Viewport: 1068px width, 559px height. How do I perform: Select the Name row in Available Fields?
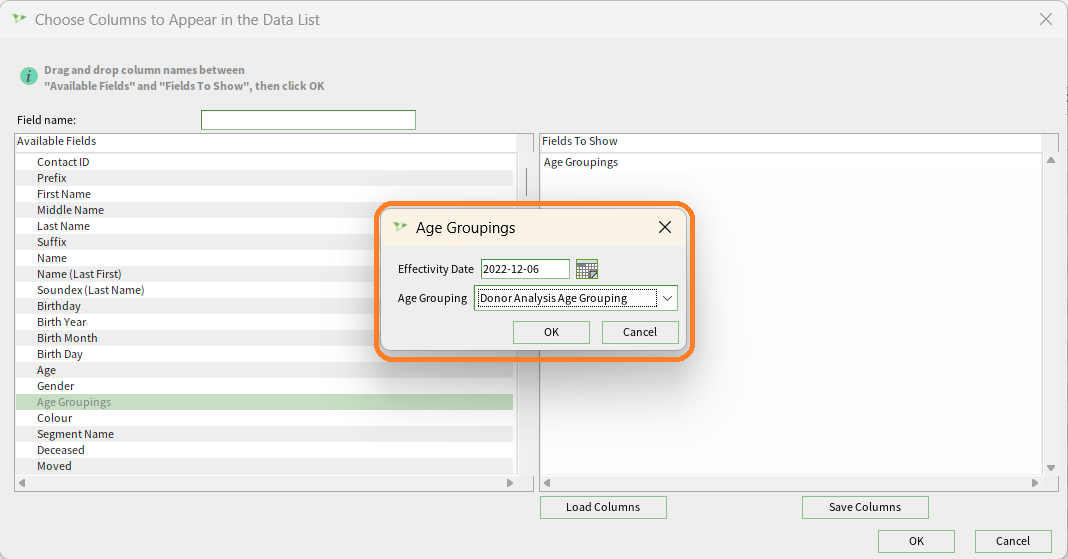(264, 258)
